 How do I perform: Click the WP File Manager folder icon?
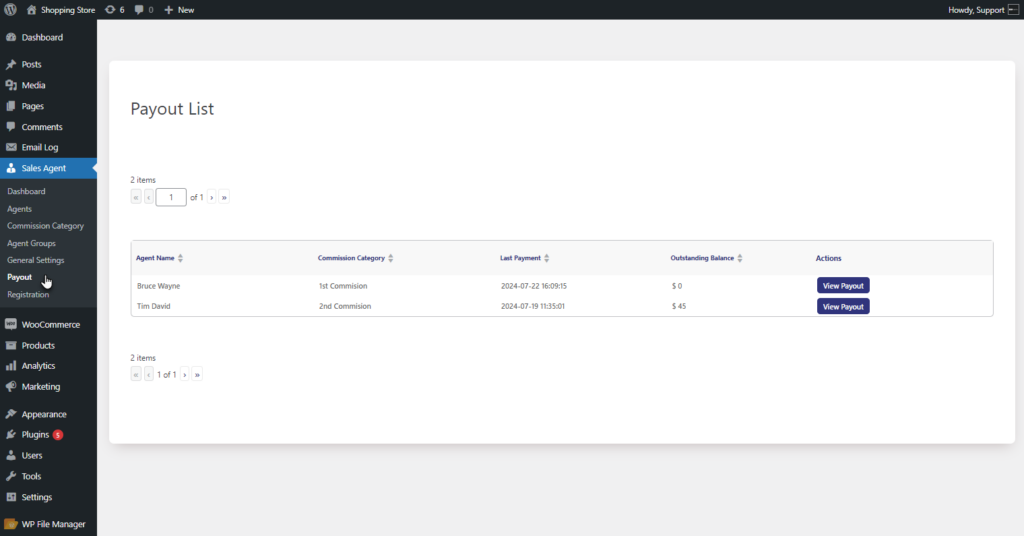click(11, 524)
